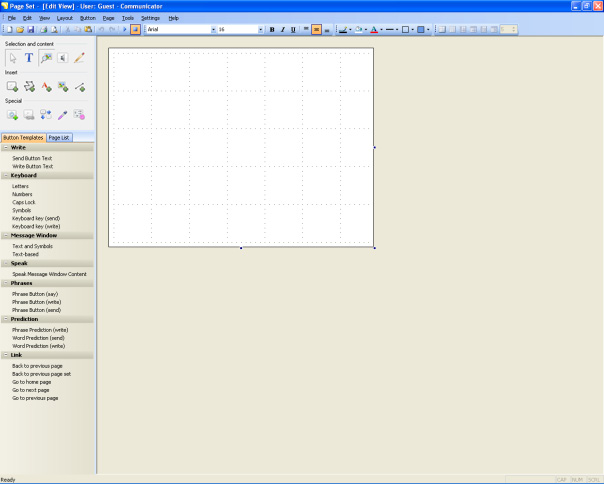Apply the red font color A
Screen dimensions: 604x484
374,29
